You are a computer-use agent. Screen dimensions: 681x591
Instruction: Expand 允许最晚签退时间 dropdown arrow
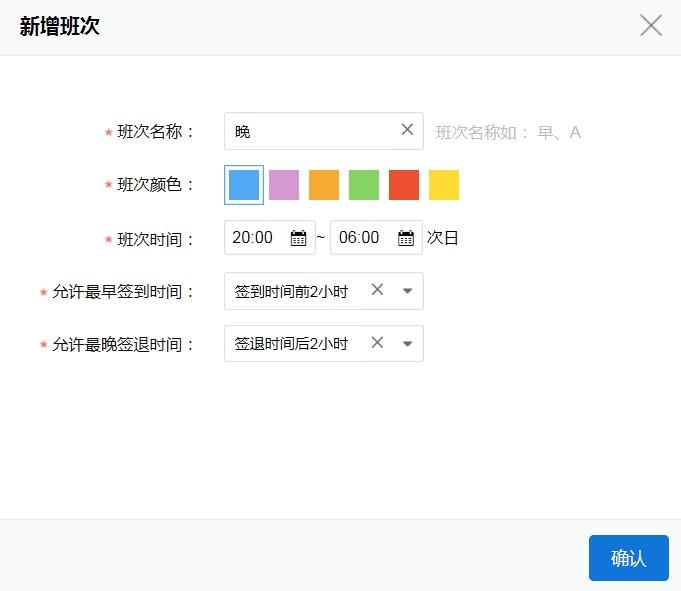click(x=407, y=344)
